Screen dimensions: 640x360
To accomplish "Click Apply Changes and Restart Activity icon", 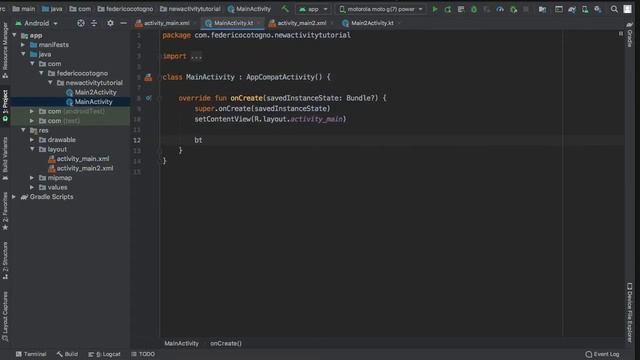I will click(448, 9).
